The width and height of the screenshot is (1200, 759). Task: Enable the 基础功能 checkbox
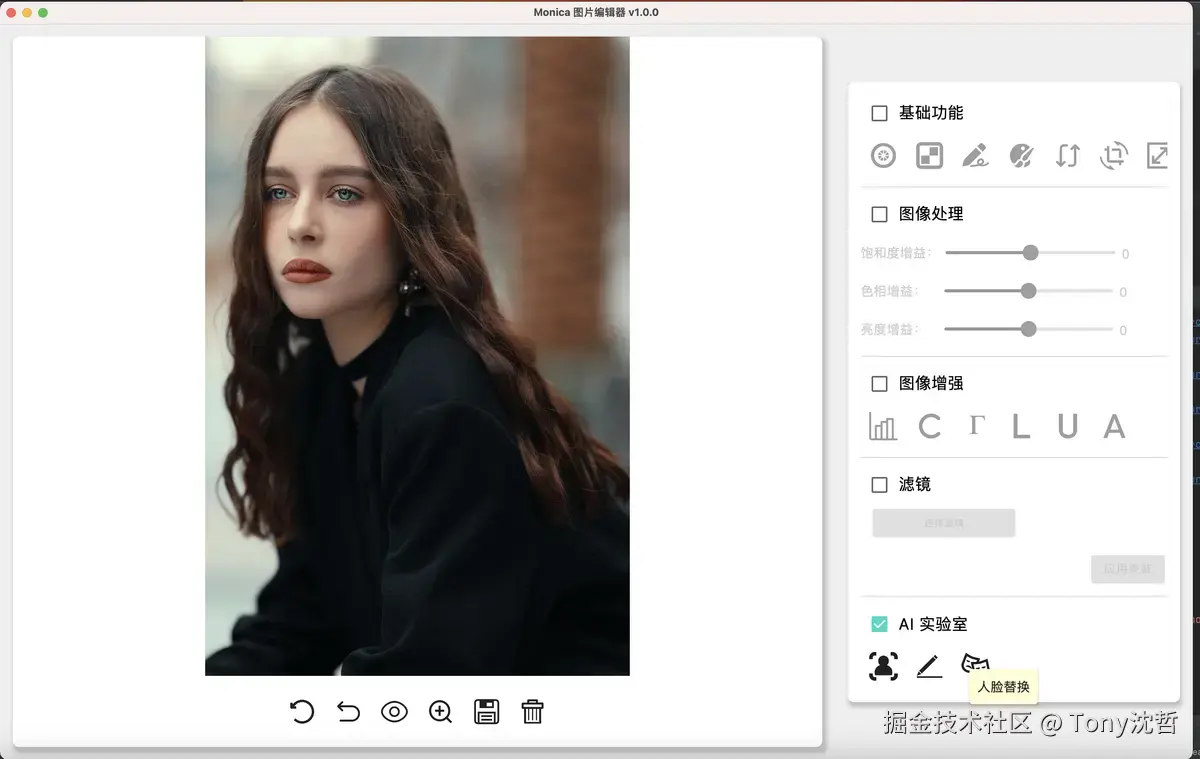[879, 113]
